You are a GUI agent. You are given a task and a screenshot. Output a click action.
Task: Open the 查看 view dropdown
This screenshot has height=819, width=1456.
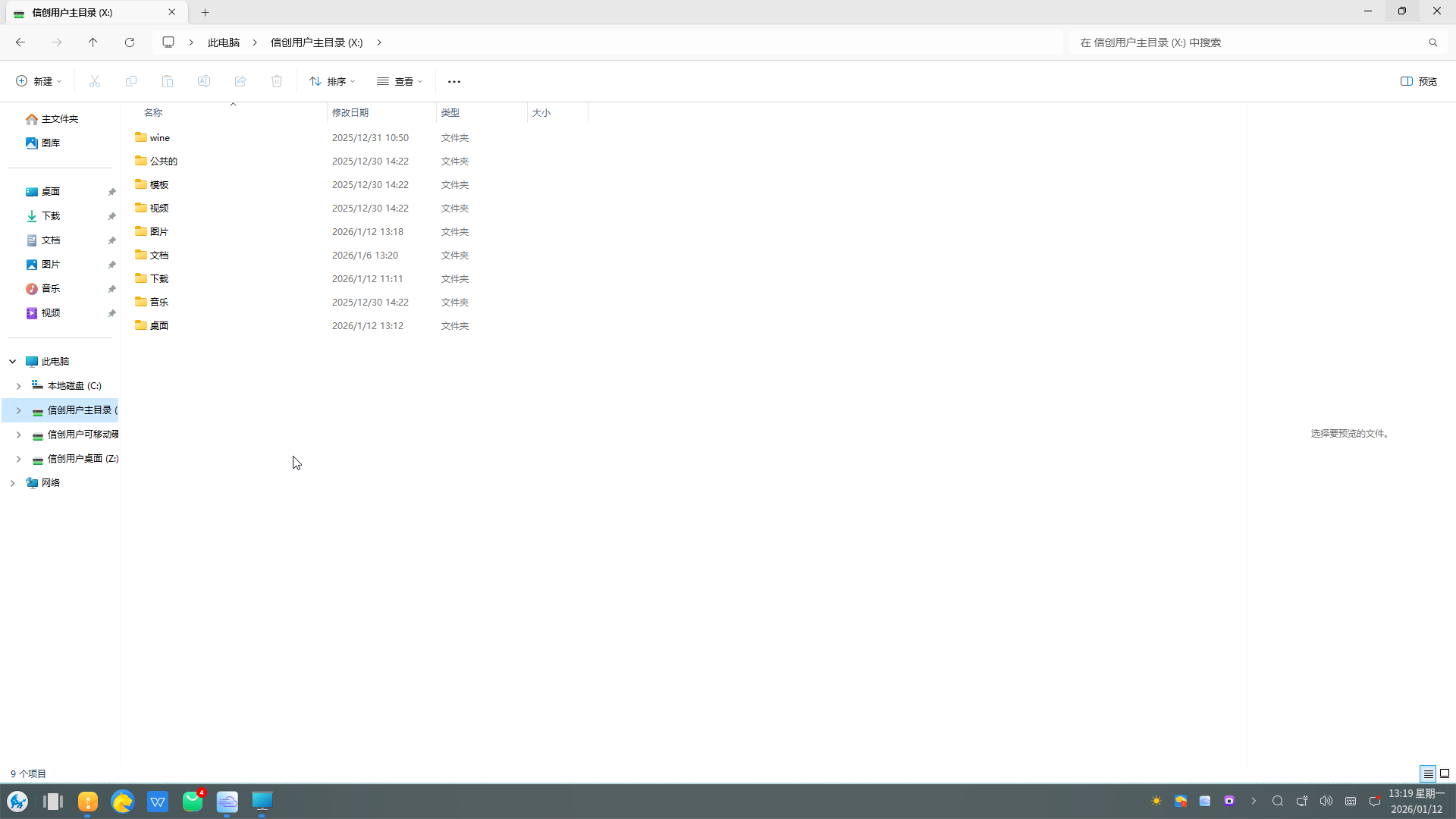(x=400, y=81)
